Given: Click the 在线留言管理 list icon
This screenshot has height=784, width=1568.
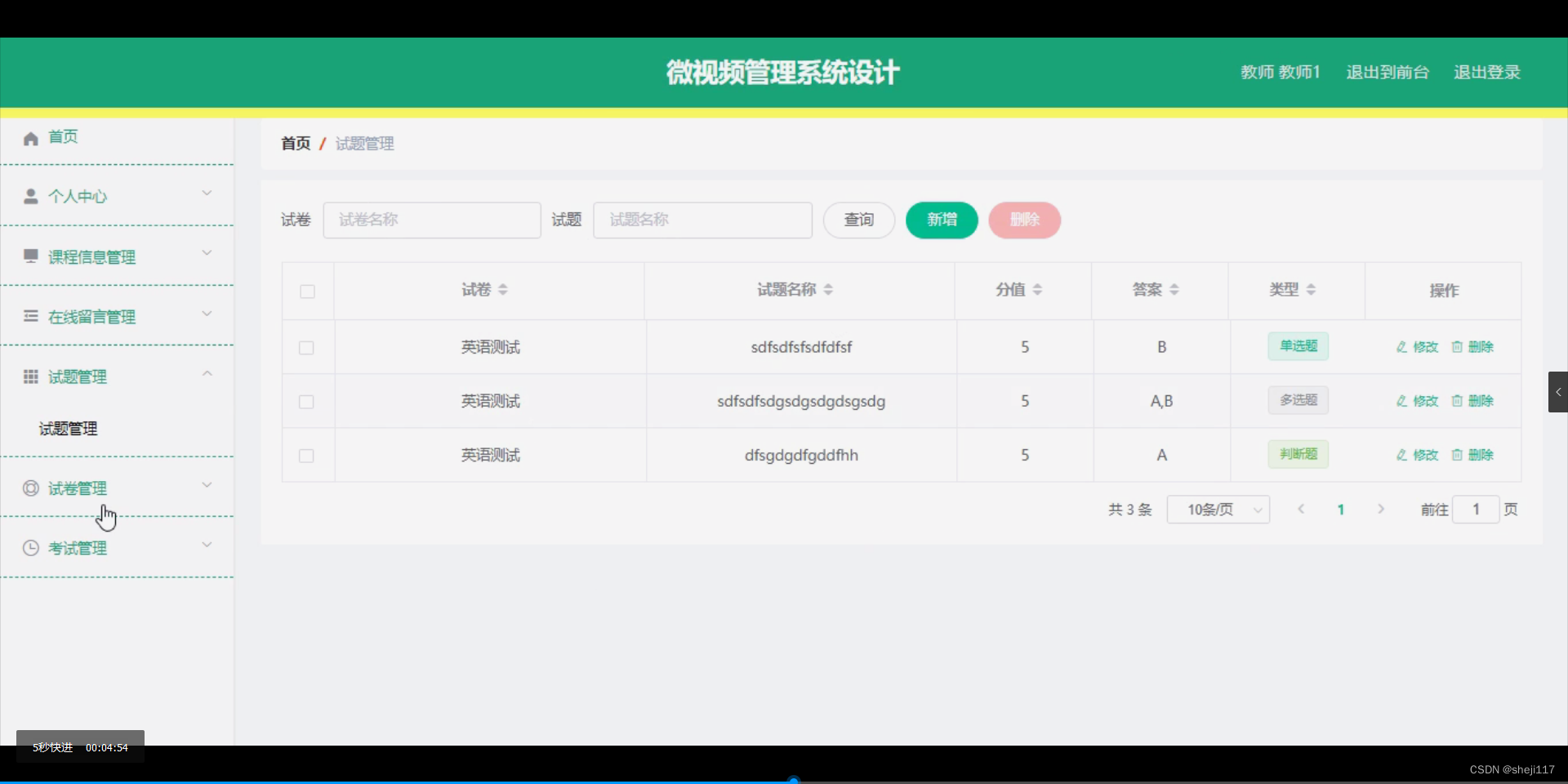Looking at the screenshot, I should [x=30, y=316].
